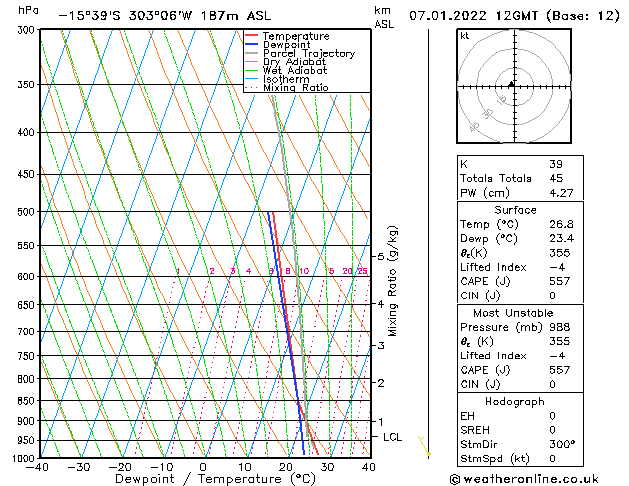Screen dimensions: 629x486
Task: Click the EH label in hodograph table
Action: click(467, 416)
